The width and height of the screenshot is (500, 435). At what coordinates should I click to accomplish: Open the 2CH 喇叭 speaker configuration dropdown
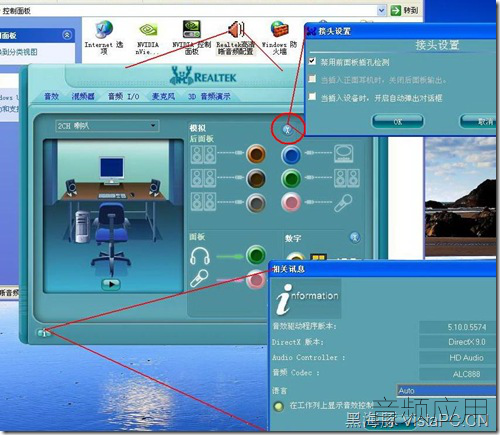(x=107, y=126)
